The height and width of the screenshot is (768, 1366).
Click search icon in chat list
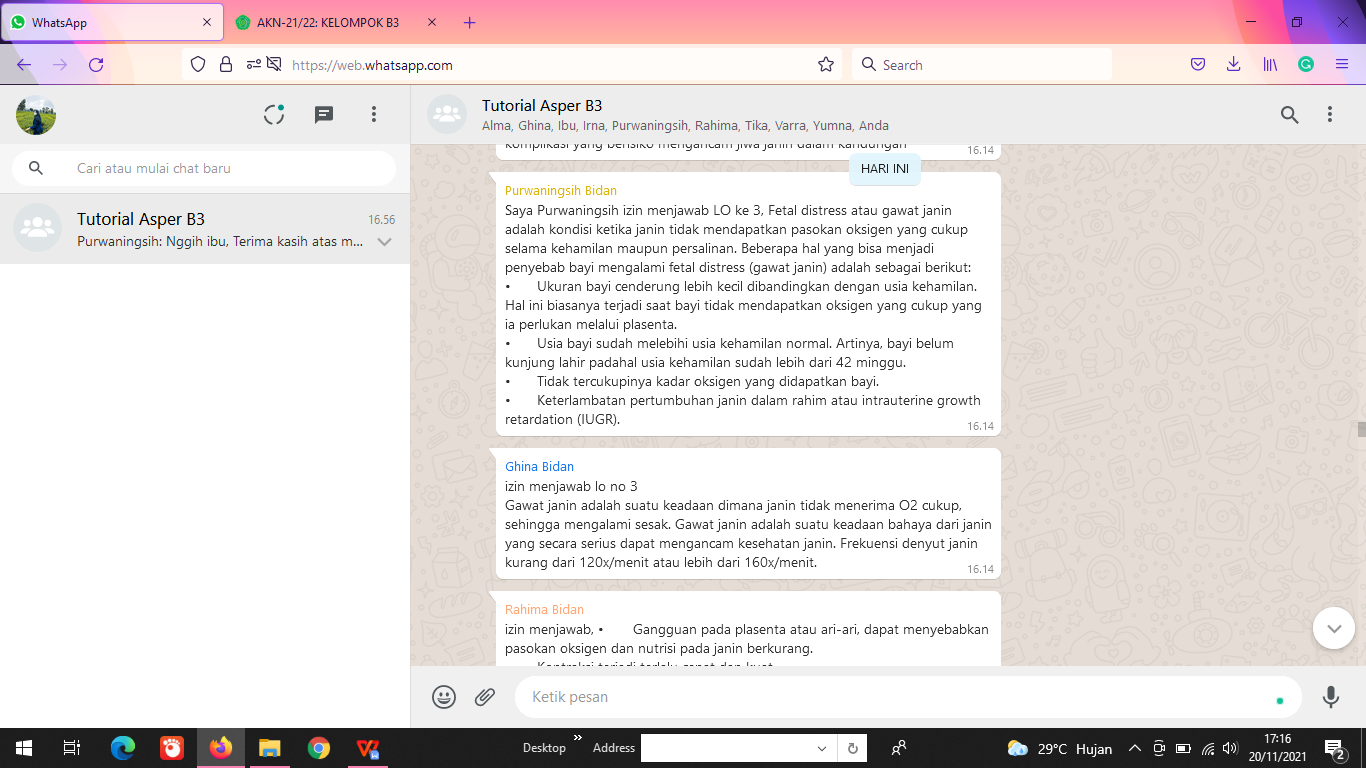[36, 168]
